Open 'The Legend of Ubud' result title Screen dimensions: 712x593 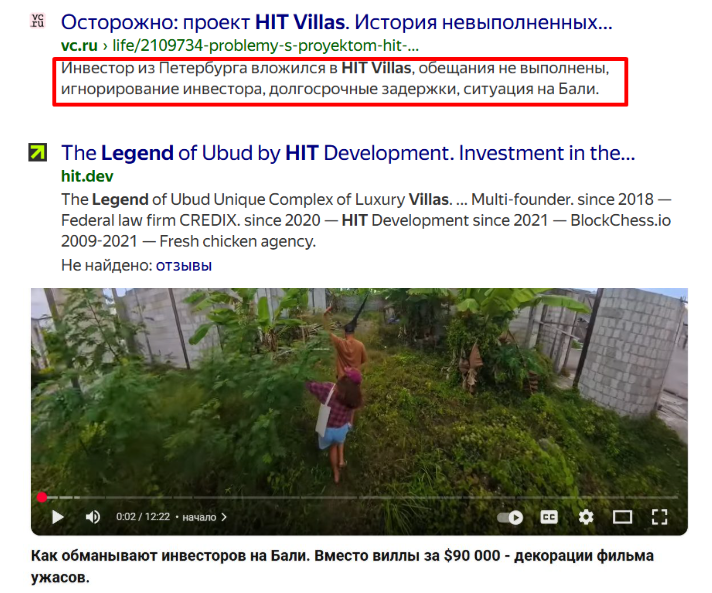[x=348, y=153]
